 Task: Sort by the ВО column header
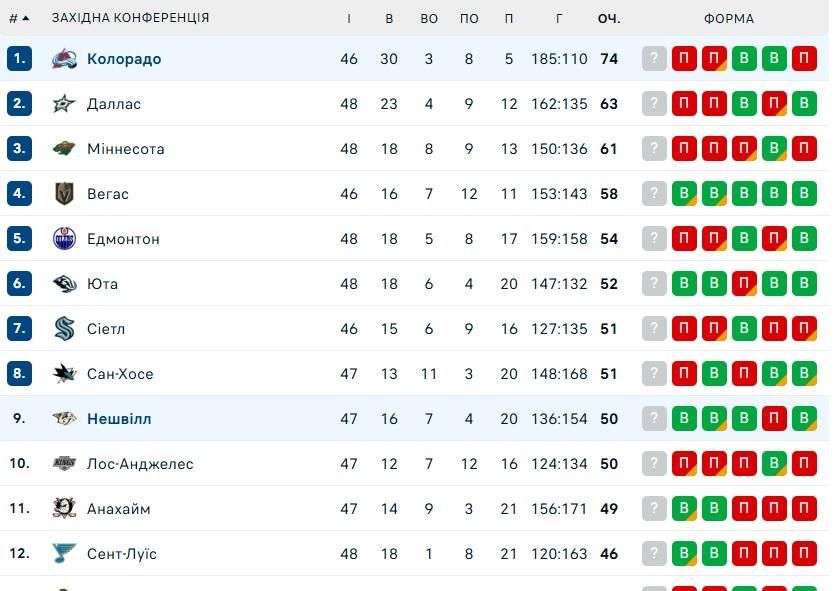tap(429, 18)
